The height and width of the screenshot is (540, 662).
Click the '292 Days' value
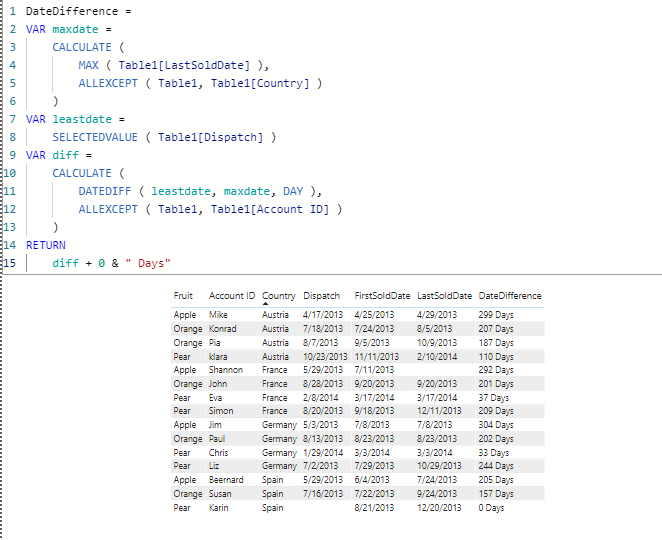(496, 370)
